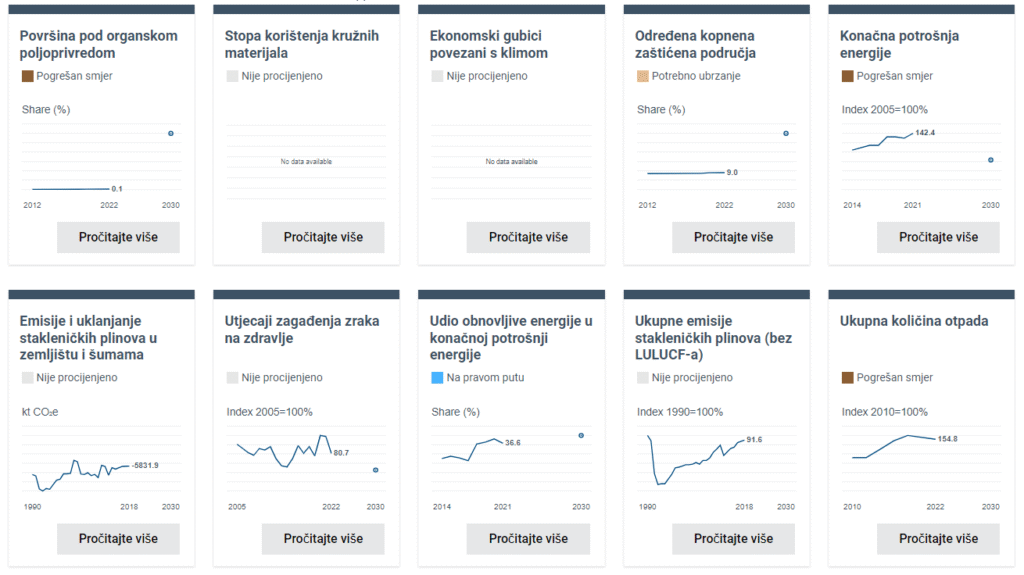Open 'Pročitajte više' for 'Ukupna količina otpada'

938,539
